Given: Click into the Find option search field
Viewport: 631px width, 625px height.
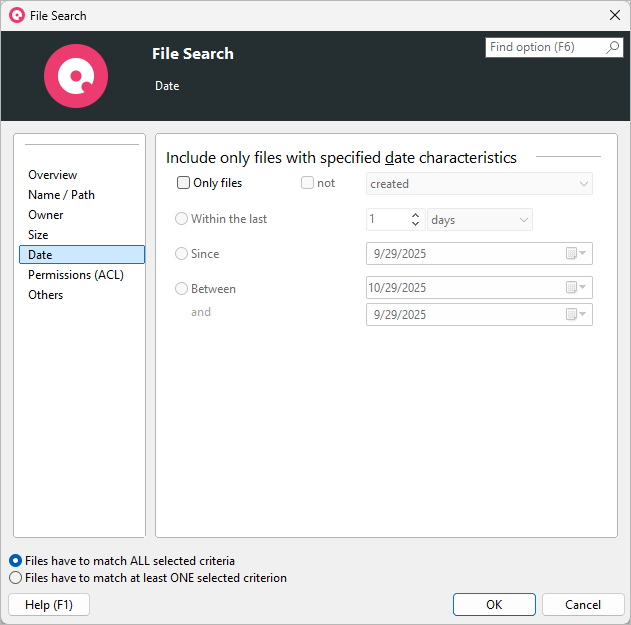Looking at the screenshot, I should coord(545,48).
